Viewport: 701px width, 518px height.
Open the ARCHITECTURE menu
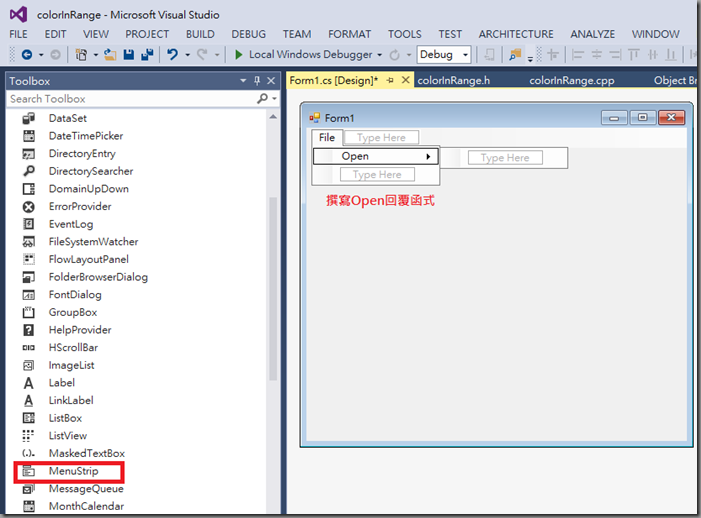tap(516, 34)
